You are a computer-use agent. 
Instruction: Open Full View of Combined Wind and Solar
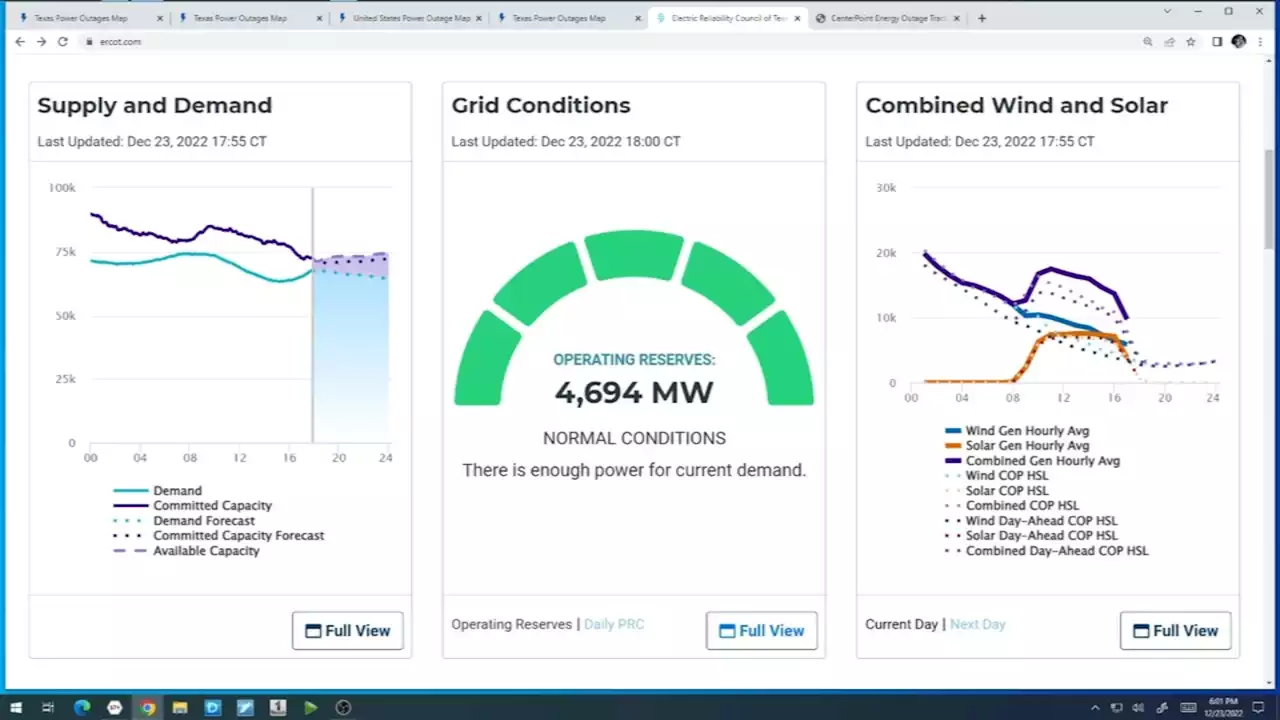click(x=1176, y=631)
